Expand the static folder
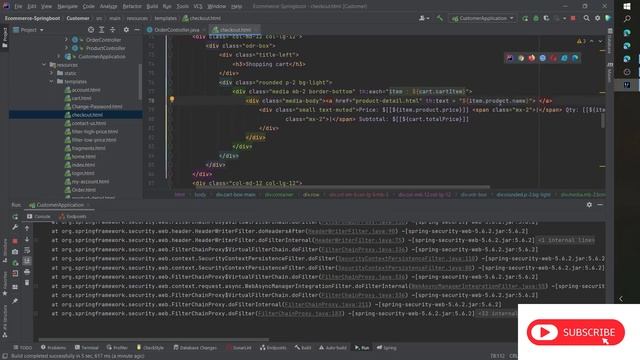Image resolution: width=640 pixels, height=360 pixels. click(52, 73)
